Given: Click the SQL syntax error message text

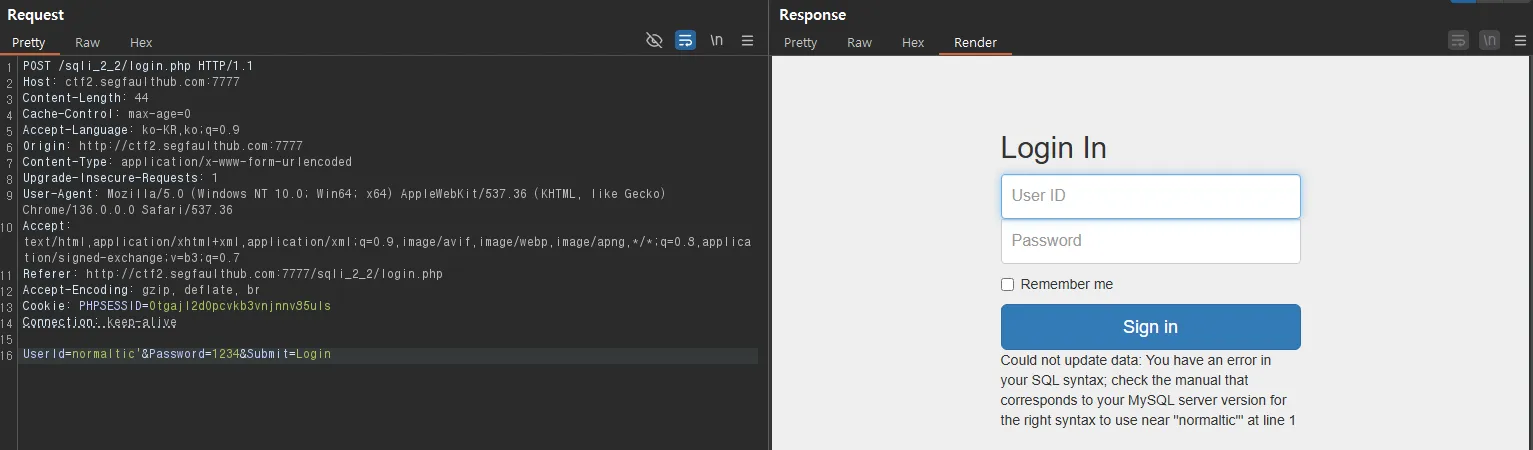Looking at the screenshot, I should [1148, 390].
